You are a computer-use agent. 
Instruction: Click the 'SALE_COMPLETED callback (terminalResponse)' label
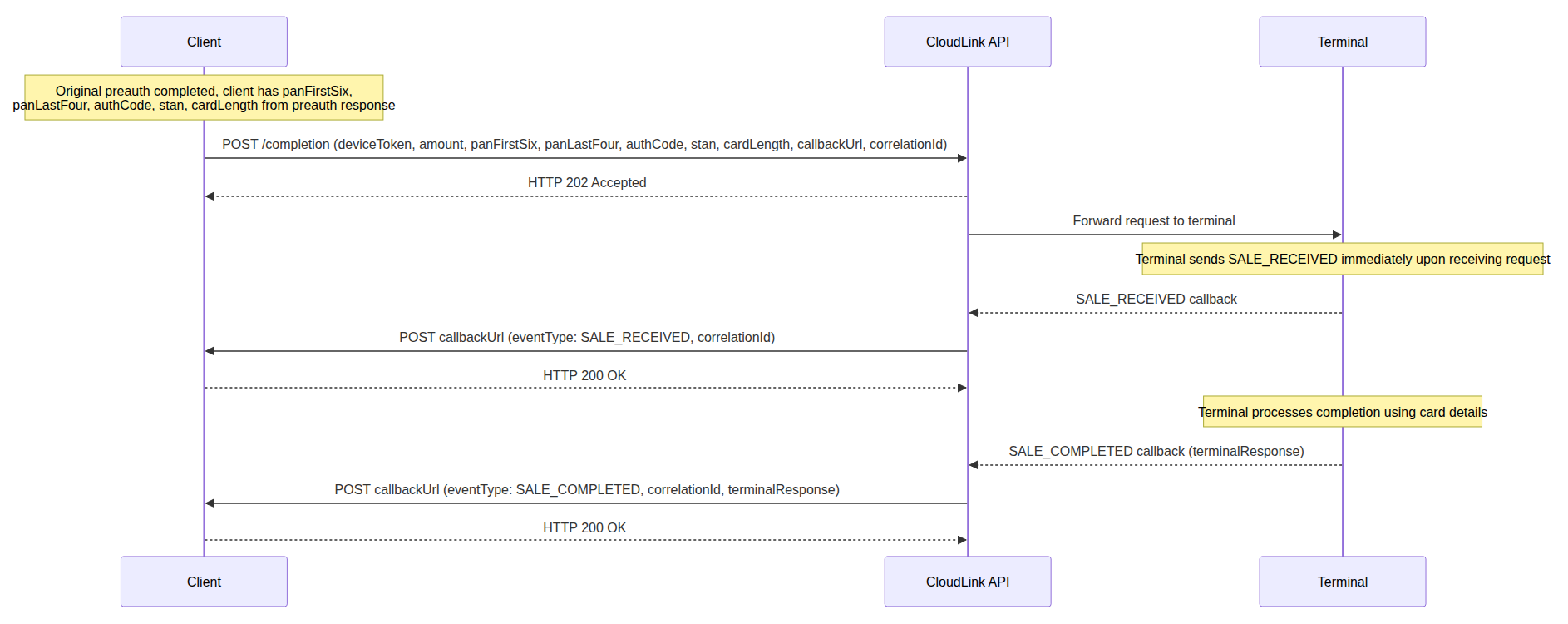[x=1156, y=451]
